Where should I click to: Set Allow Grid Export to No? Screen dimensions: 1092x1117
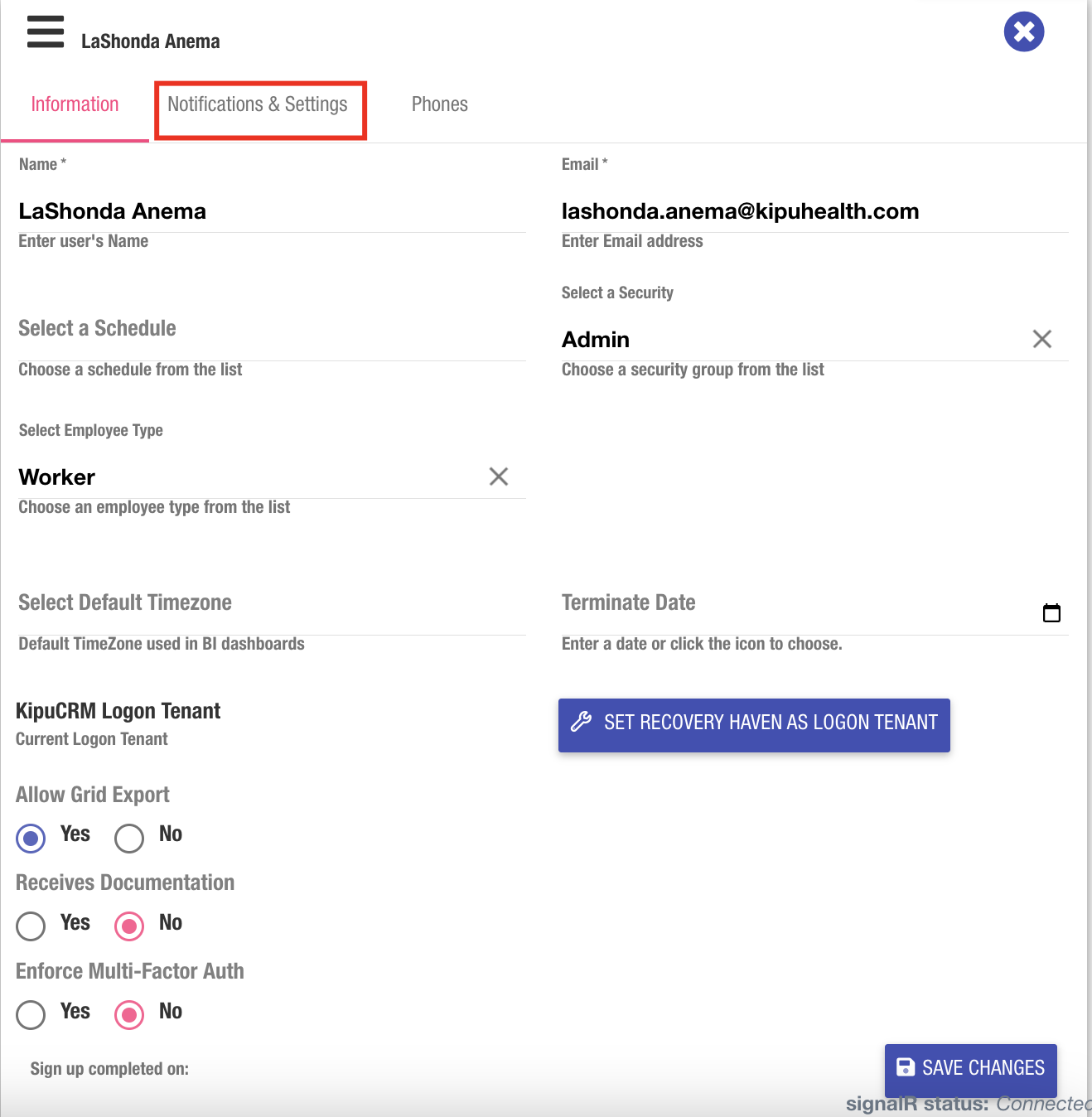pos(129,838)
